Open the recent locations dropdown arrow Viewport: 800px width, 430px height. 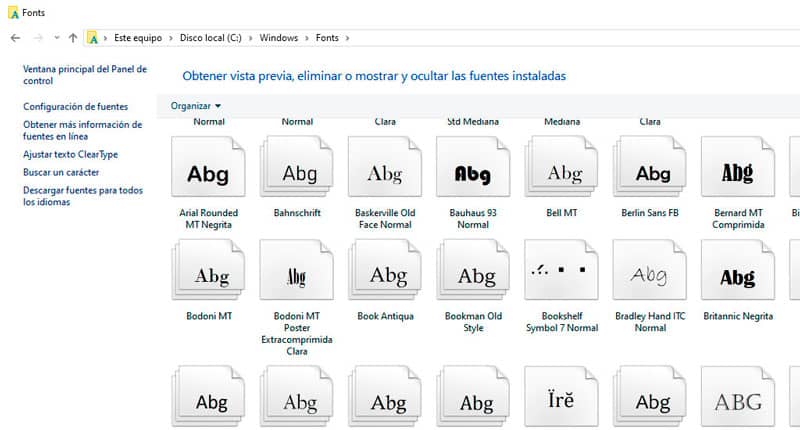[57, 38]
